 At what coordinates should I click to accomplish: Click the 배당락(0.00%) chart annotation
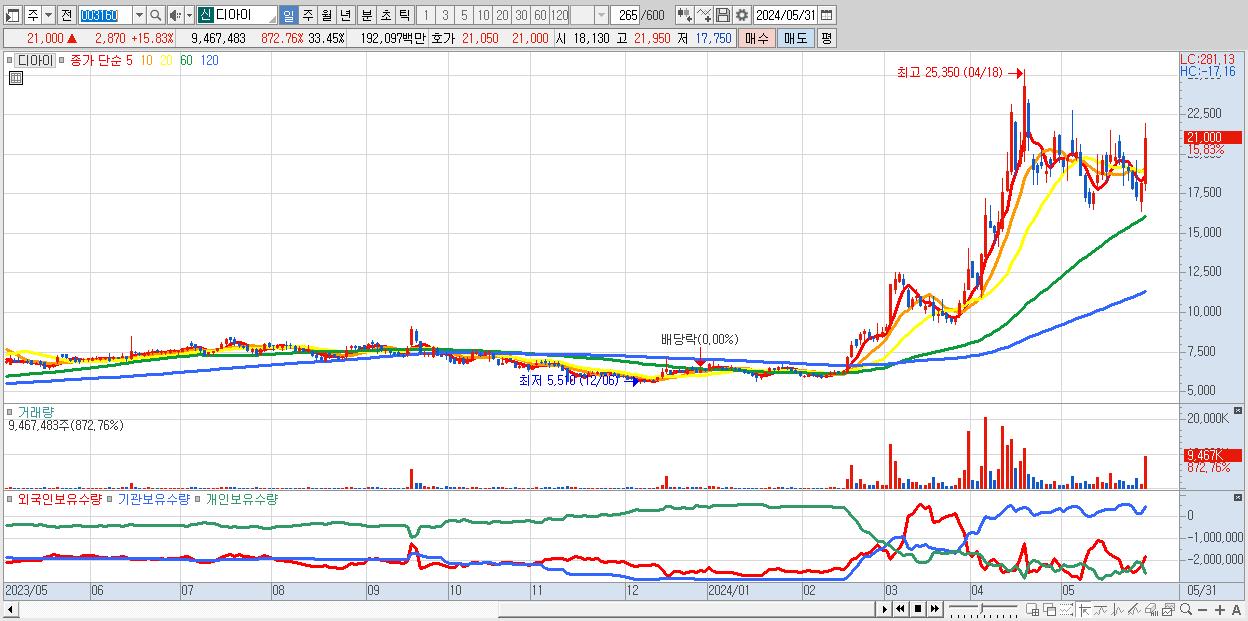coord(700,340)
